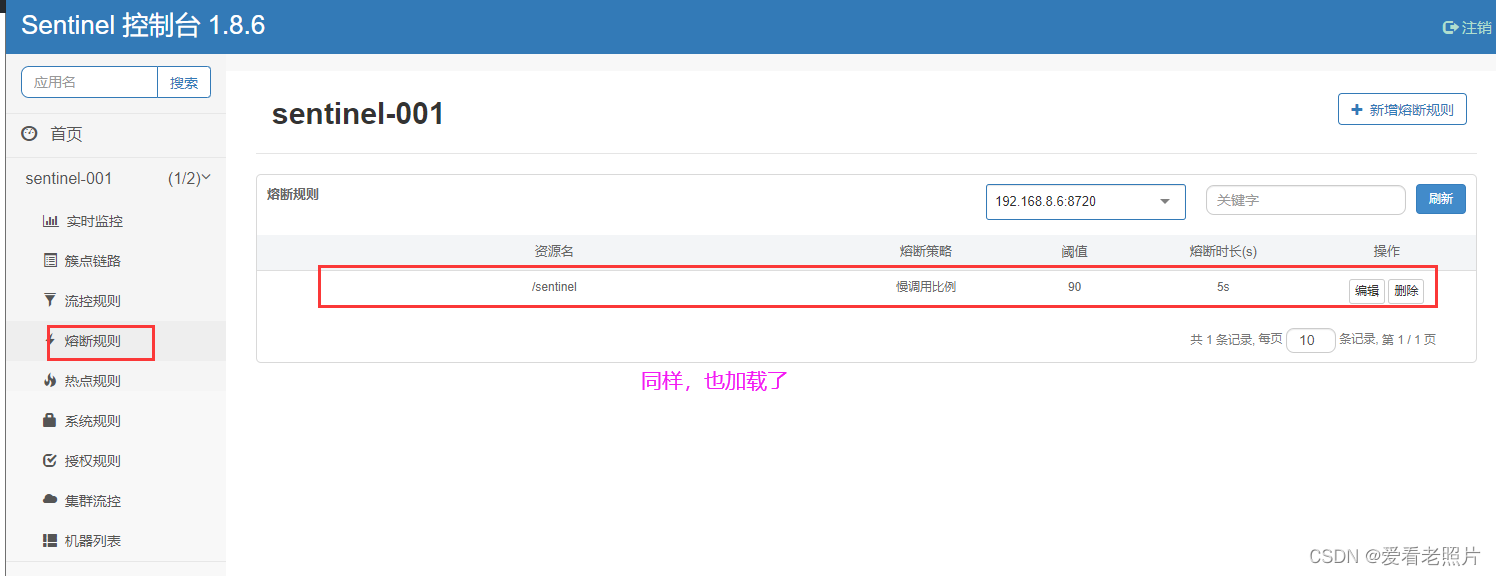
Task: Click the lock icon for 系统规则
Action: pos(50,420)
